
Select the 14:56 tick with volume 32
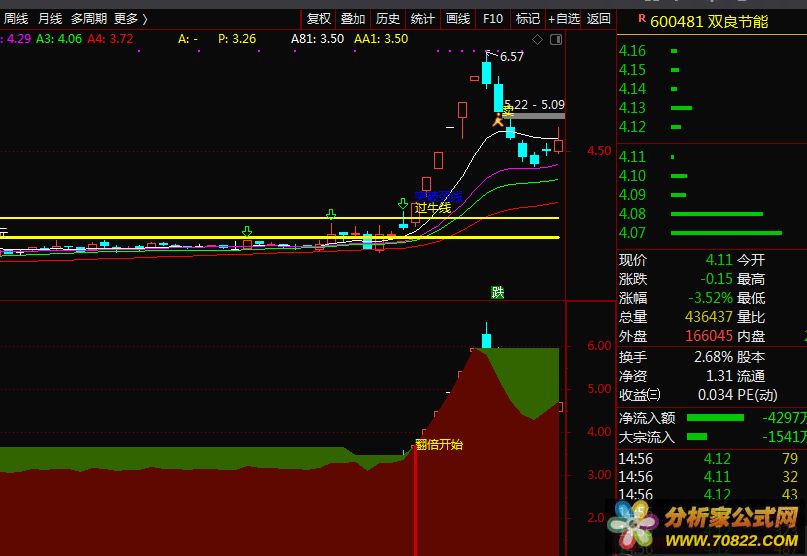[x=712, y=477]
